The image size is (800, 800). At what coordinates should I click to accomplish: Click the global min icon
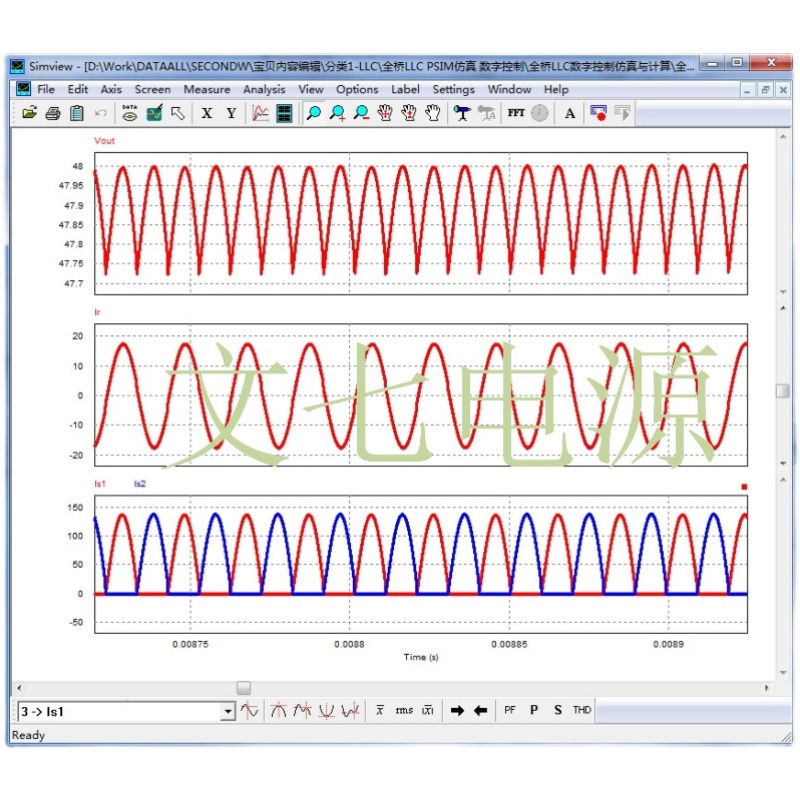[327, 710]
